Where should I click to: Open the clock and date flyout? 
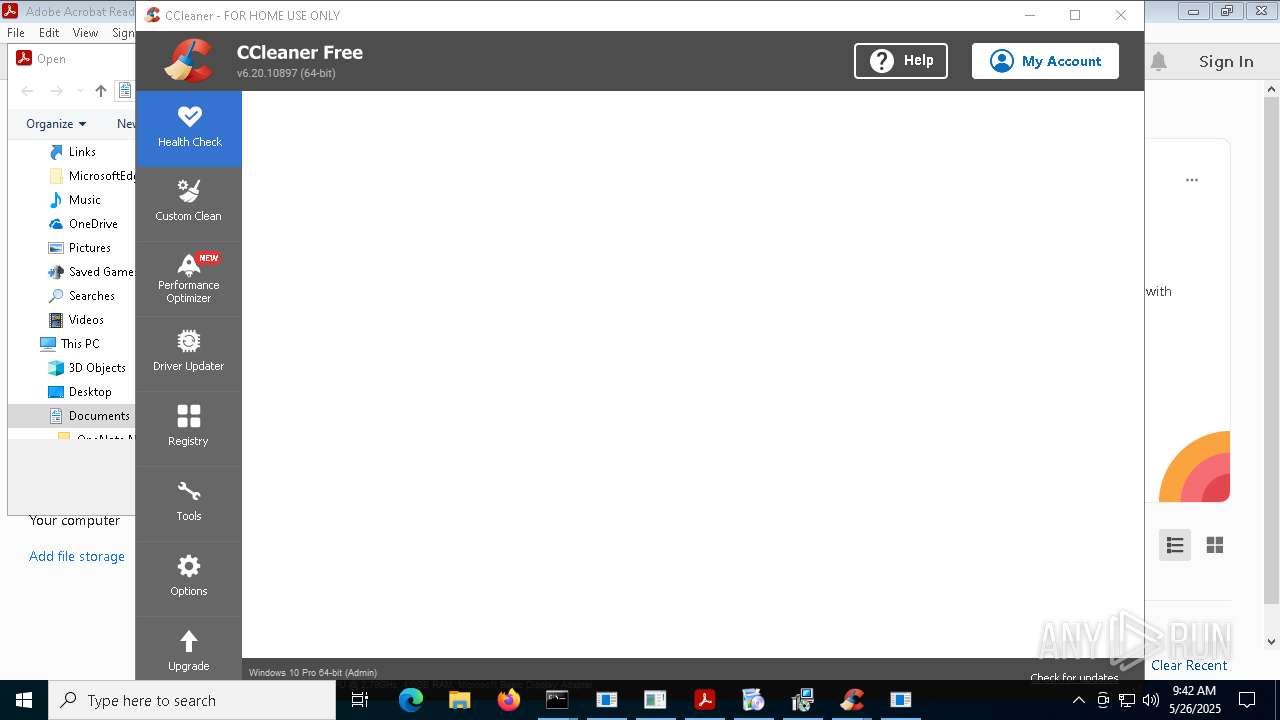(1194, 700)
